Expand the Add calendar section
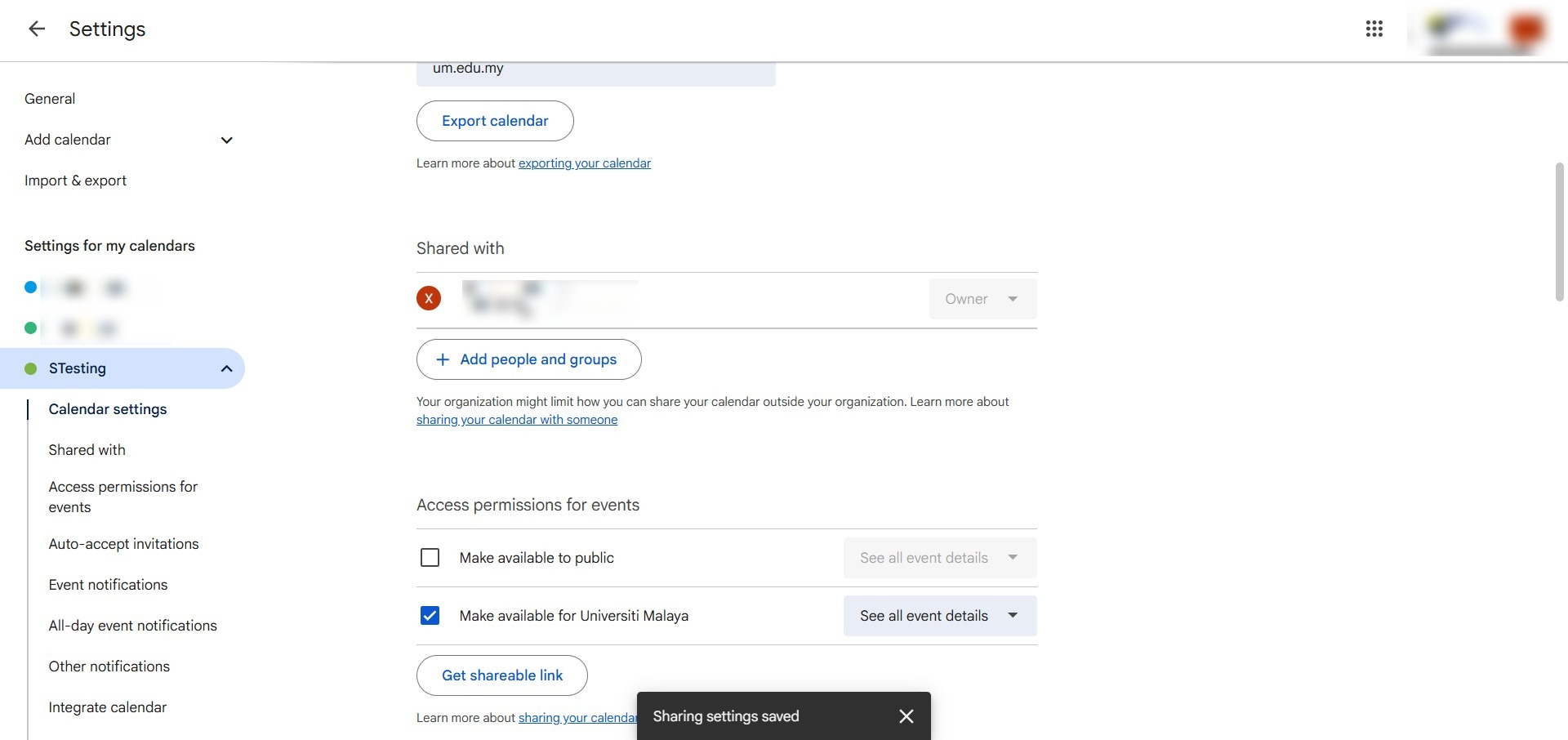 click(x=226, y=140)
